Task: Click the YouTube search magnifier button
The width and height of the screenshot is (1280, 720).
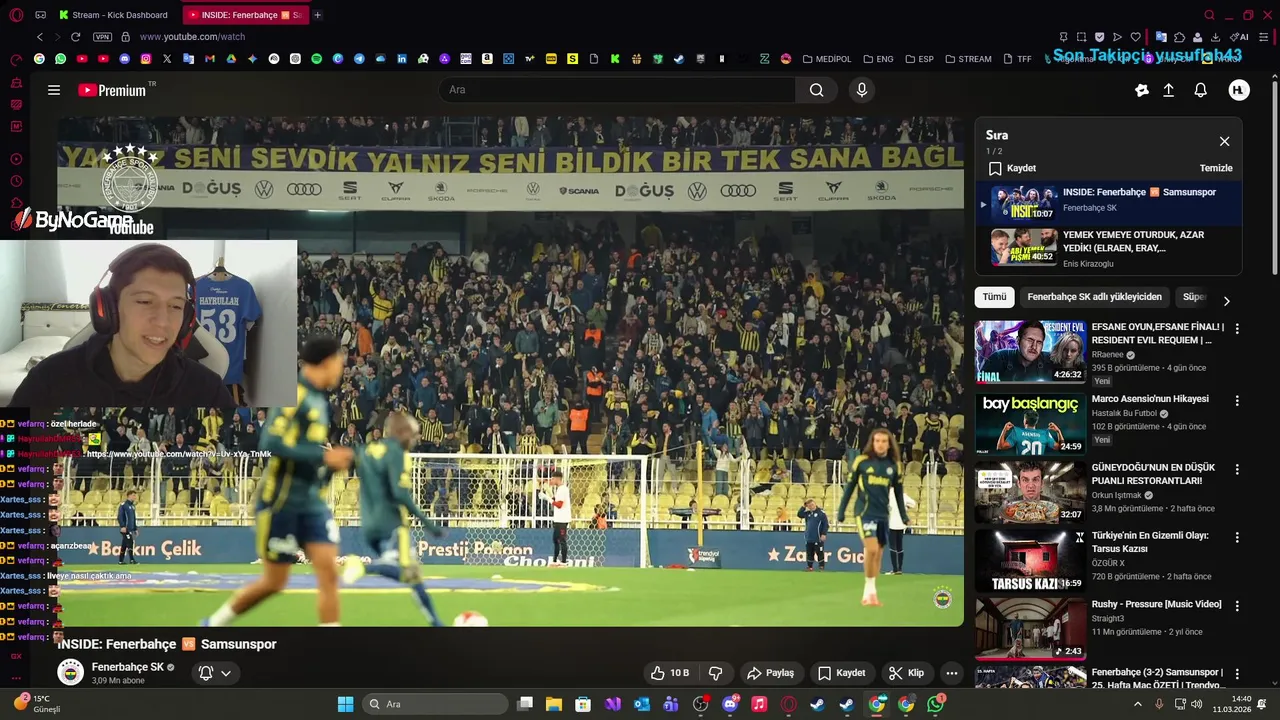Action: pyautogui.click(x=816, y=90)
